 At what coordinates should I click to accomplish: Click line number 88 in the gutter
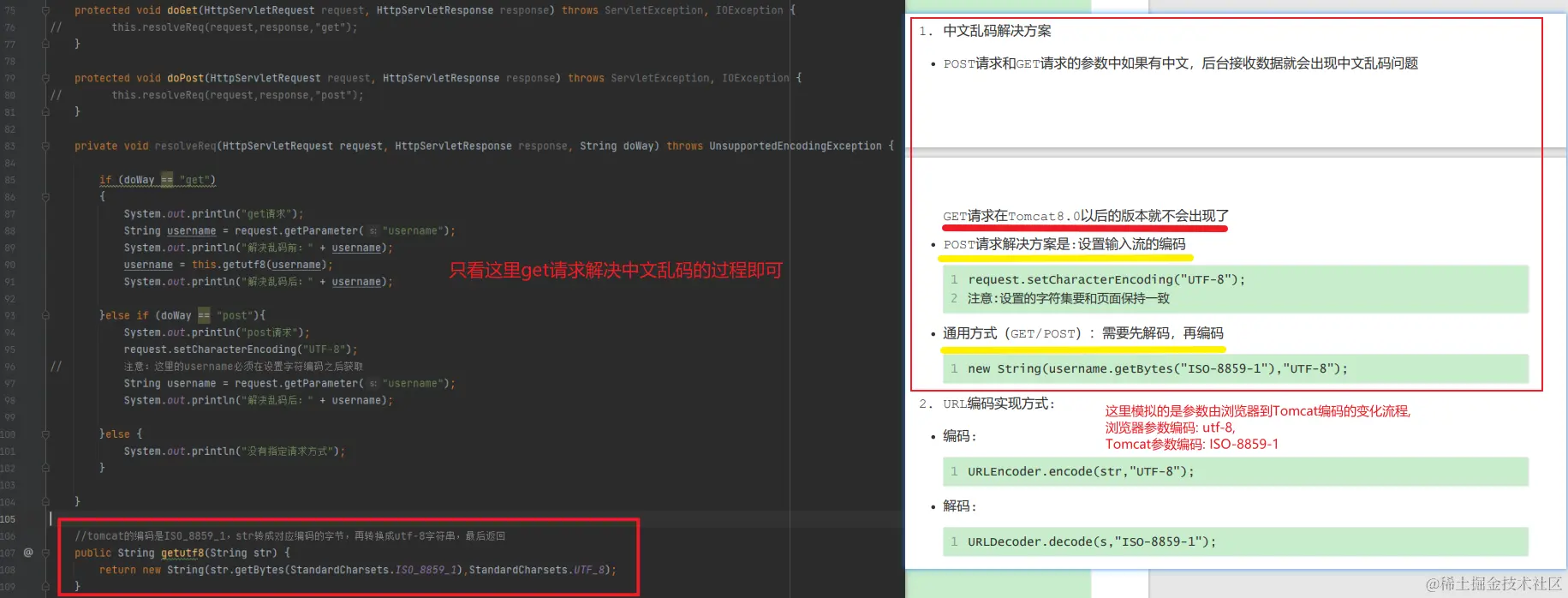click(x=9, y=230)
